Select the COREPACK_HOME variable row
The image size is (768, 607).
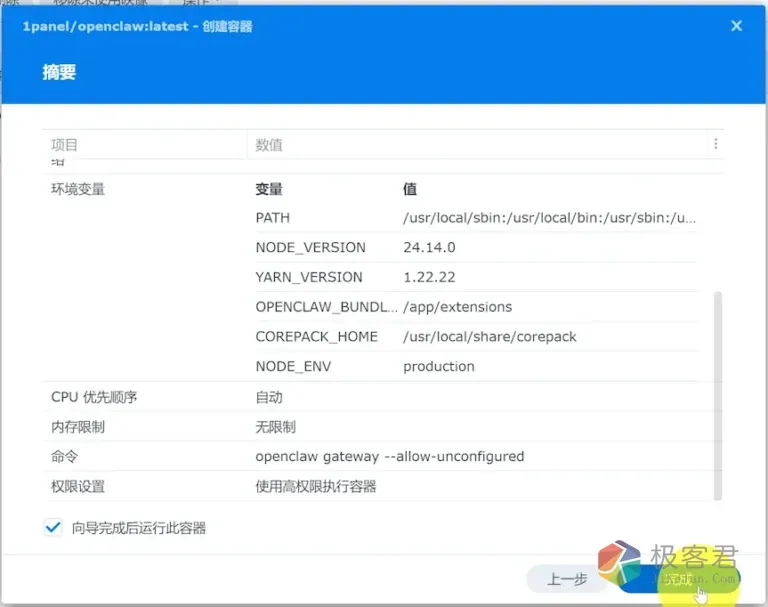tap(475, 337)
